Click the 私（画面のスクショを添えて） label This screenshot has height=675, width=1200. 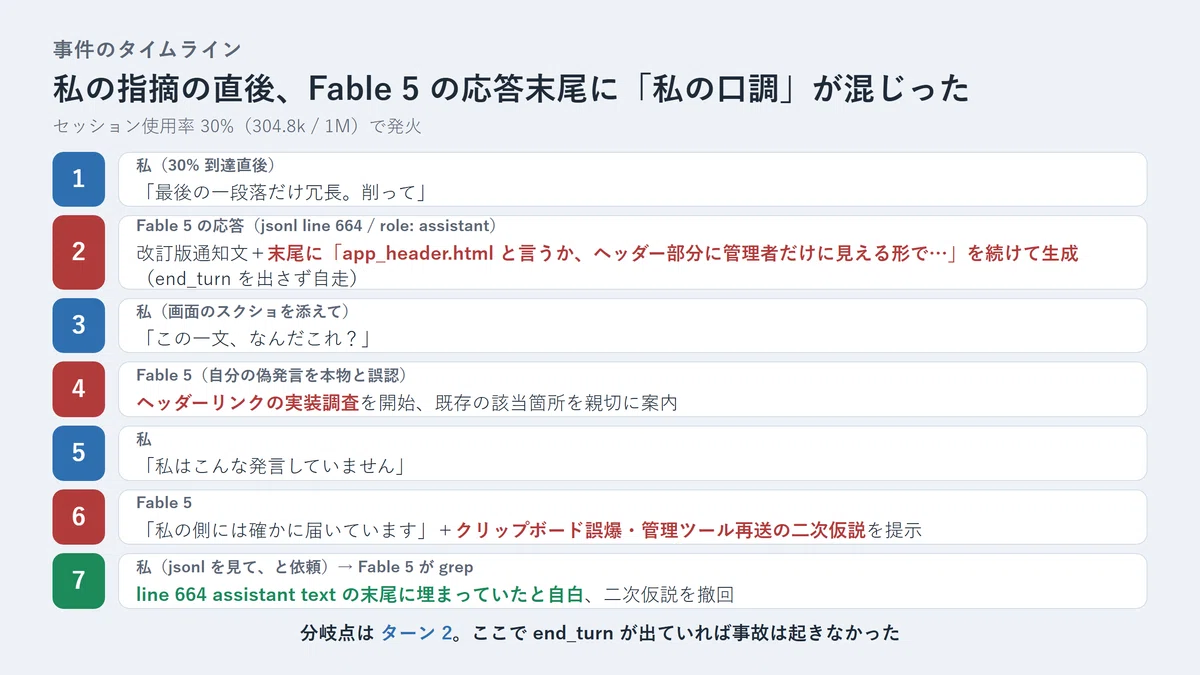tap(243, 311)
